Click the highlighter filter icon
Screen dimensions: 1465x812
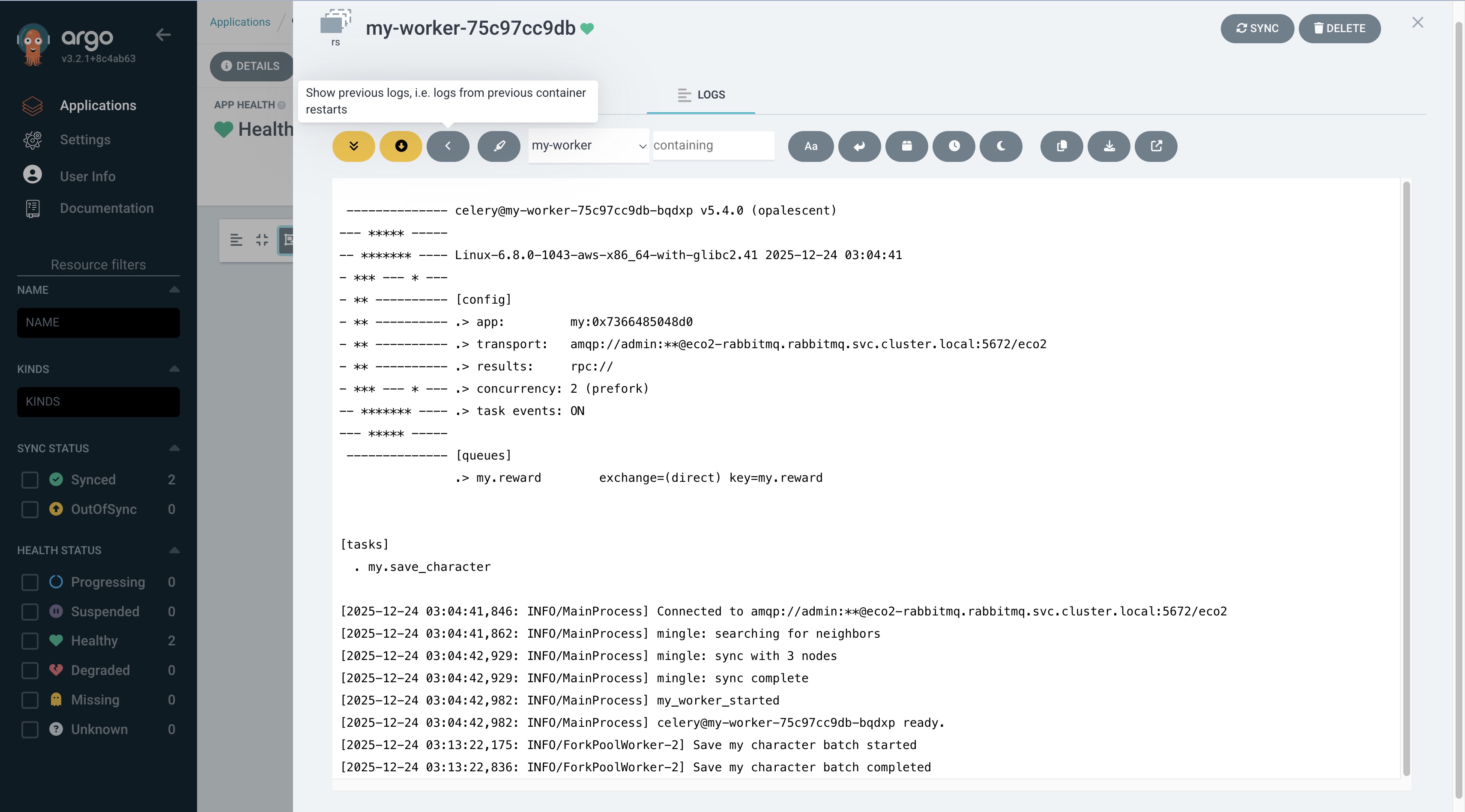(x=499, y=146)
